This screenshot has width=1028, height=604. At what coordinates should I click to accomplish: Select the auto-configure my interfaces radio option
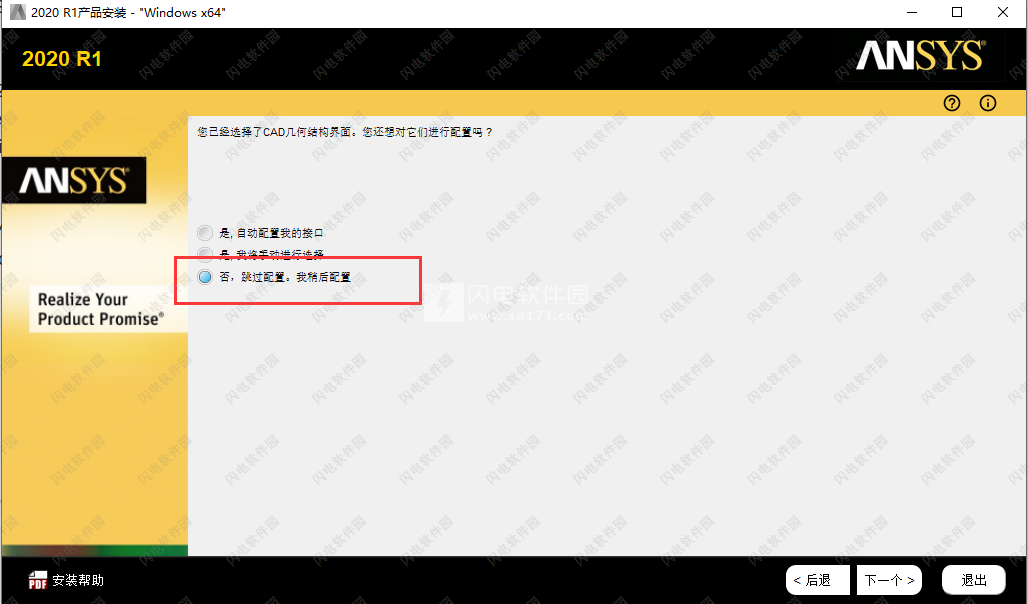(205, 233)
